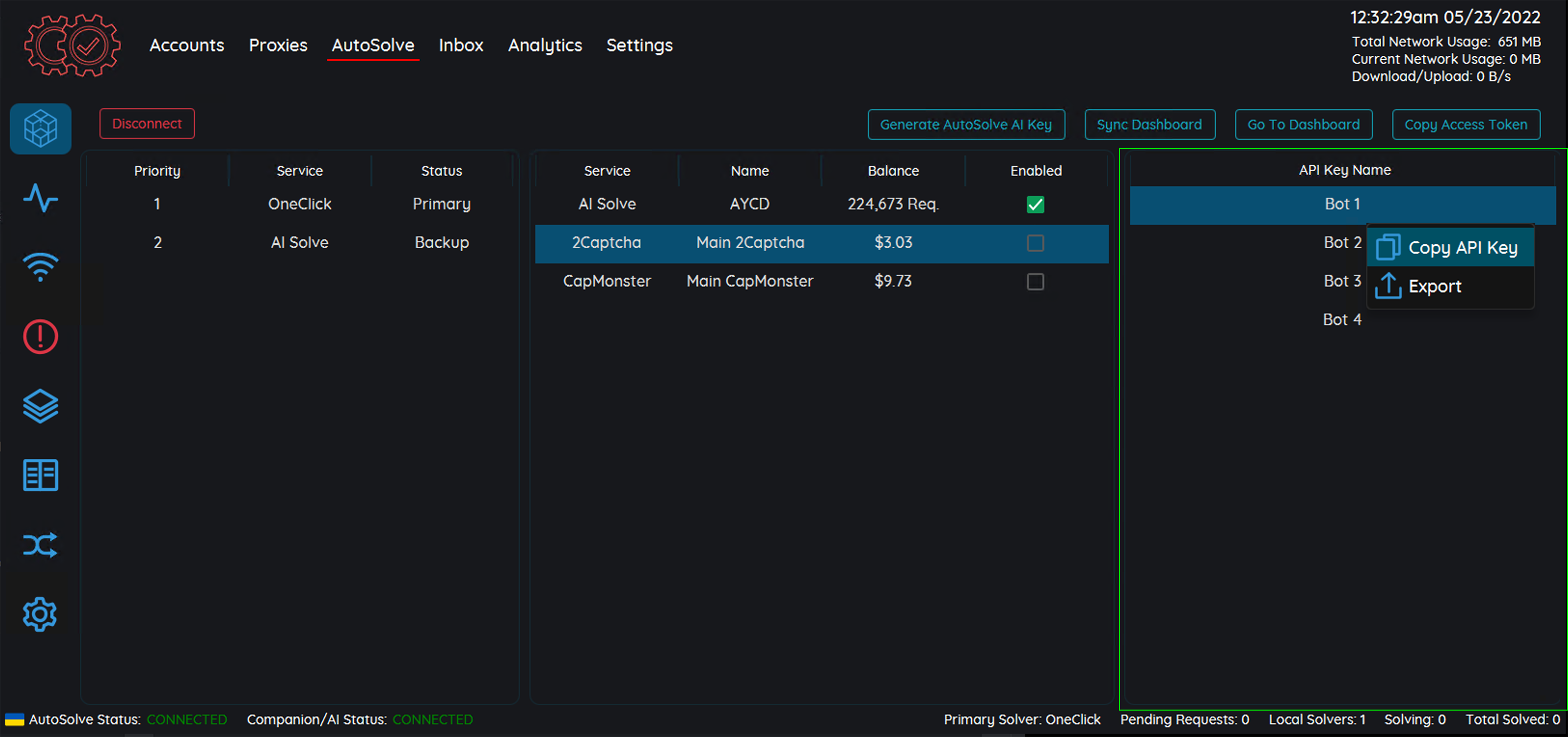Screen dimensions: 1568x737
Task: Open the Settings tab
Action: click(640, 45)
